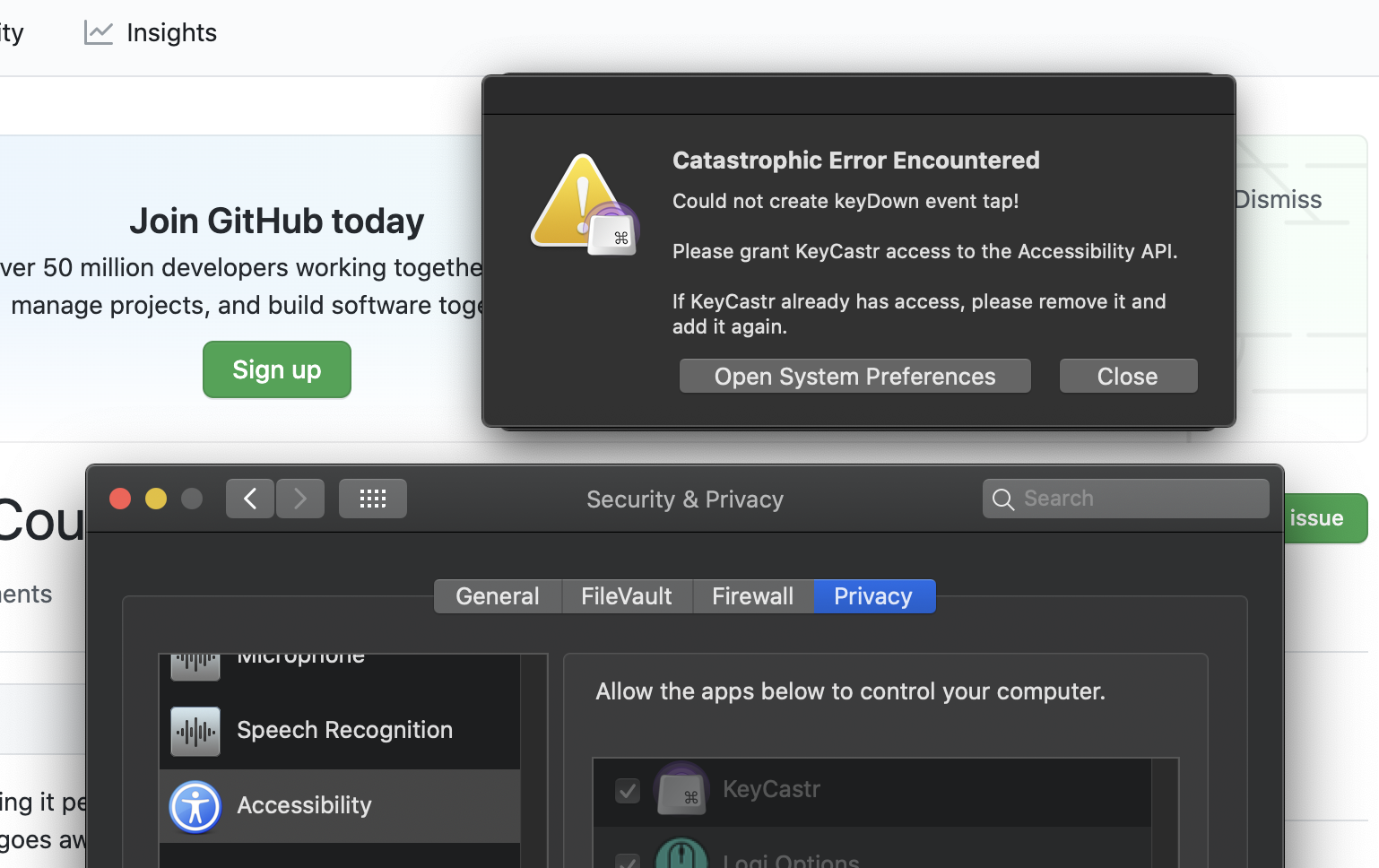Switch to the FileVault tab
1379x868 pixels.
(x=627, y=596)
